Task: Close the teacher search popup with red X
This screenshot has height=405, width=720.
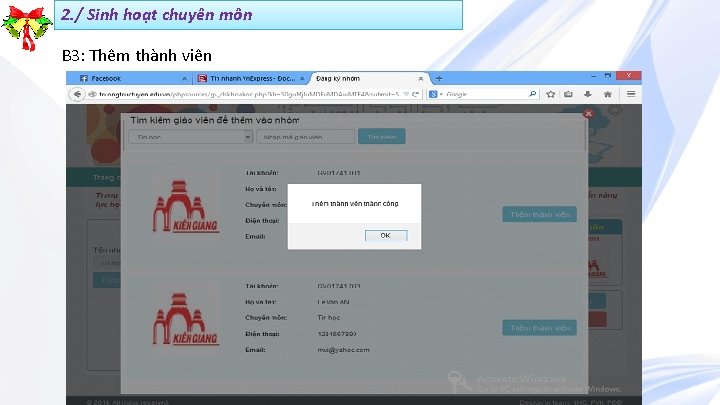Action: click(588, 113)
